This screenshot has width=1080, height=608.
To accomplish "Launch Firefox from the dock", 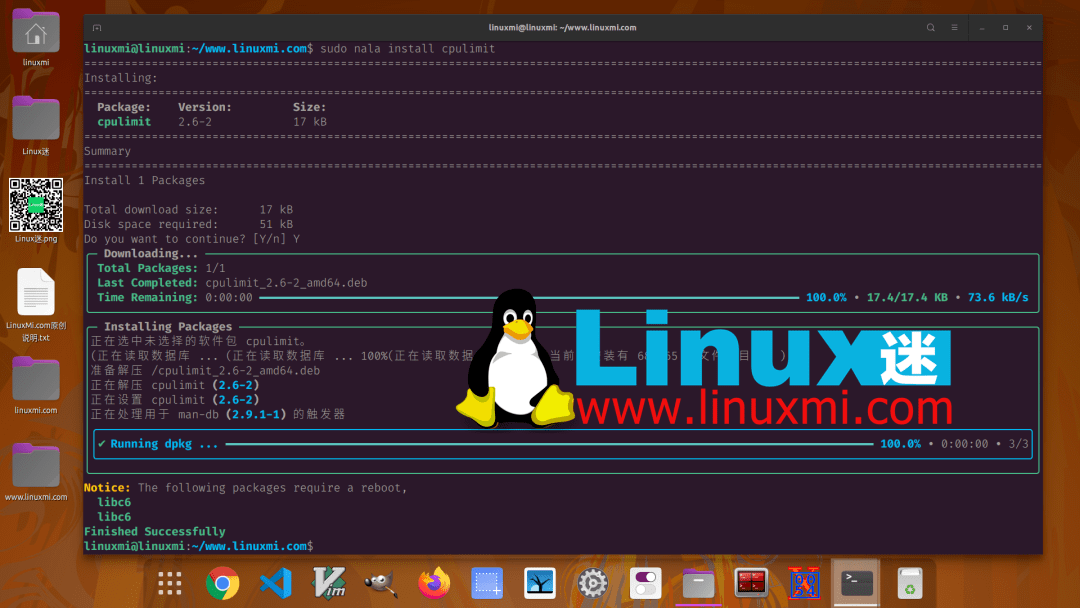I will (x=434, y=583).
